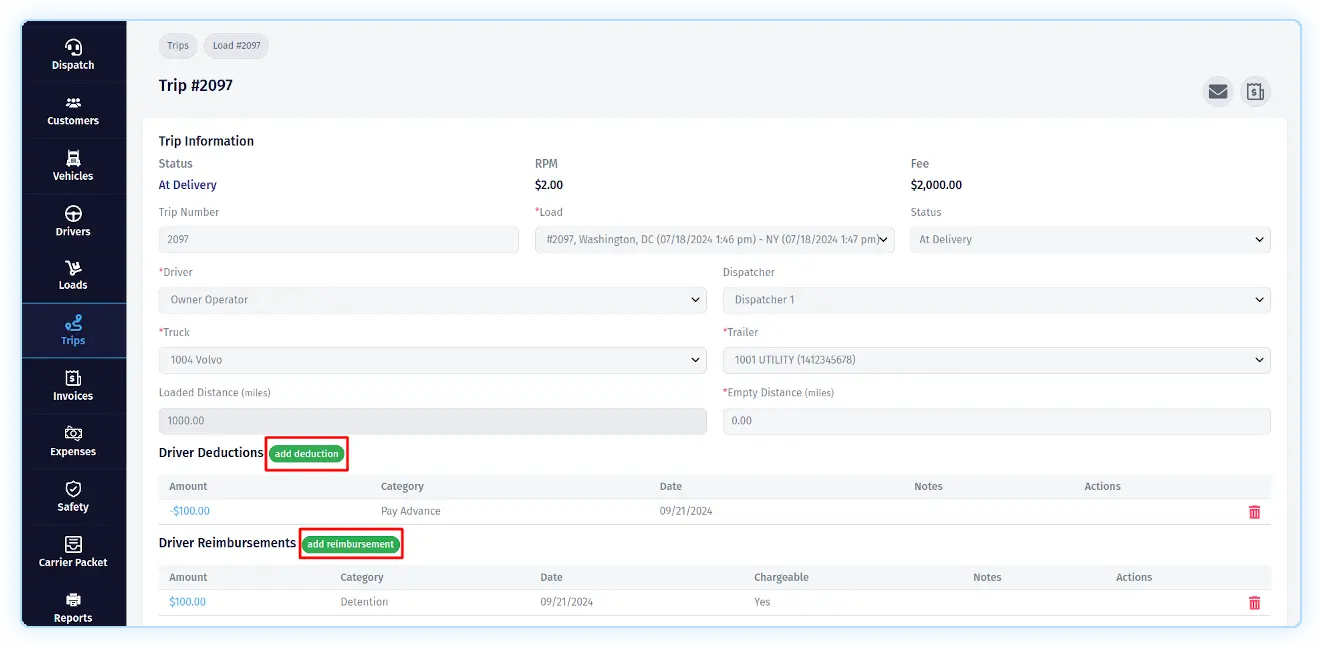The width and height of the screenshot is (1320, 647).
Task: Open the Status dropdown set to At Delivery
Action: coord(1090,240)
